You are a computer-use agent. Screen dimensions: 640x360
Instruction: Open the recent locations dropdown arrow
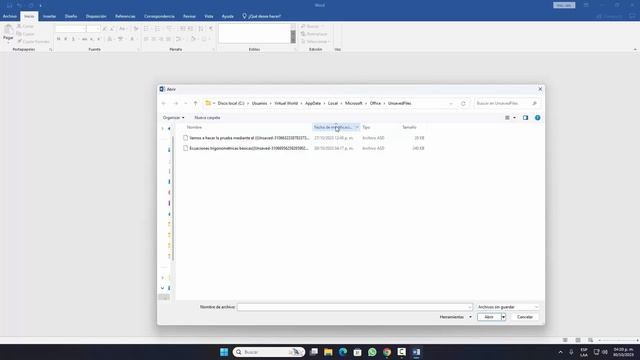(186, 104)
